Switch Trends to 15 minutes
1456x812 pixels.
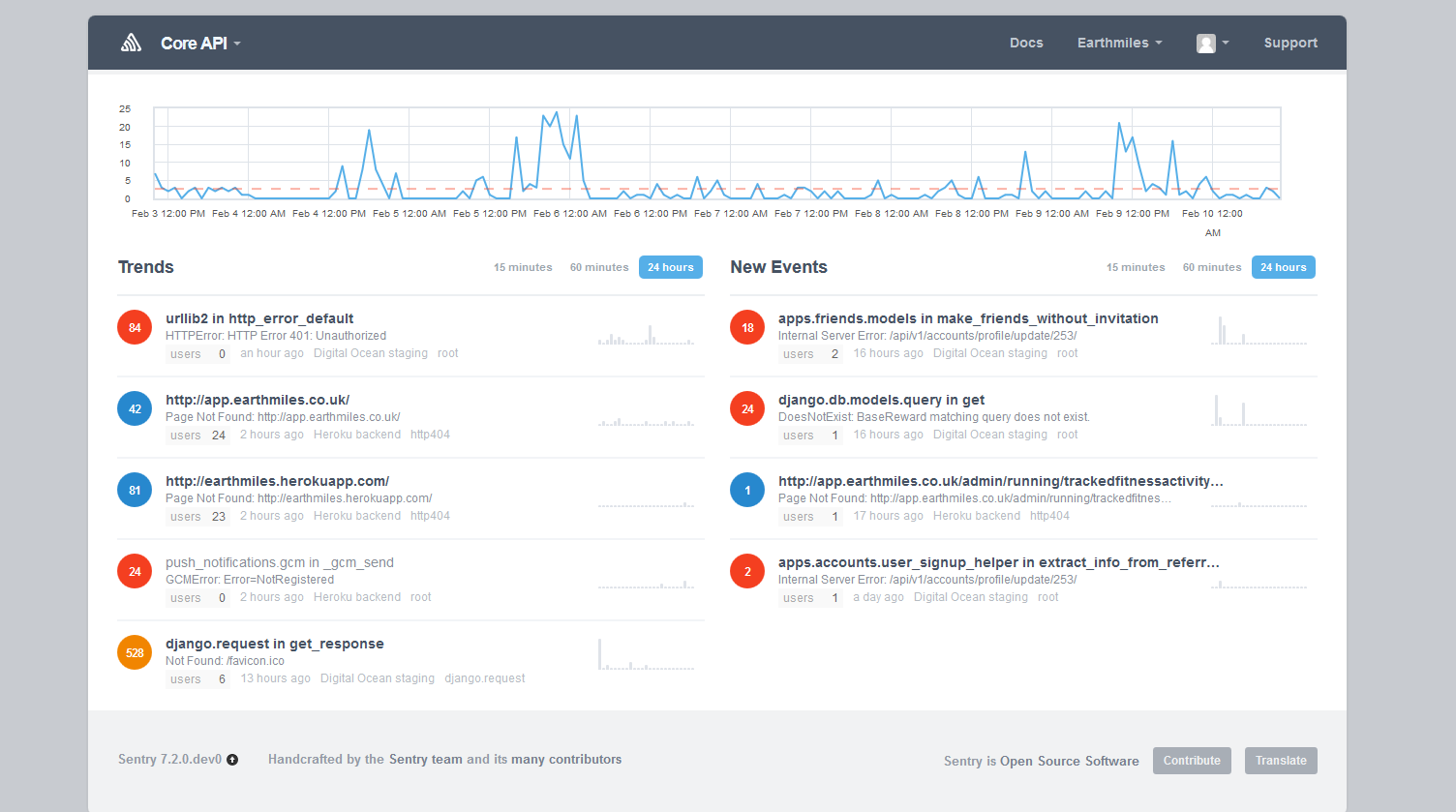[523, 267]
